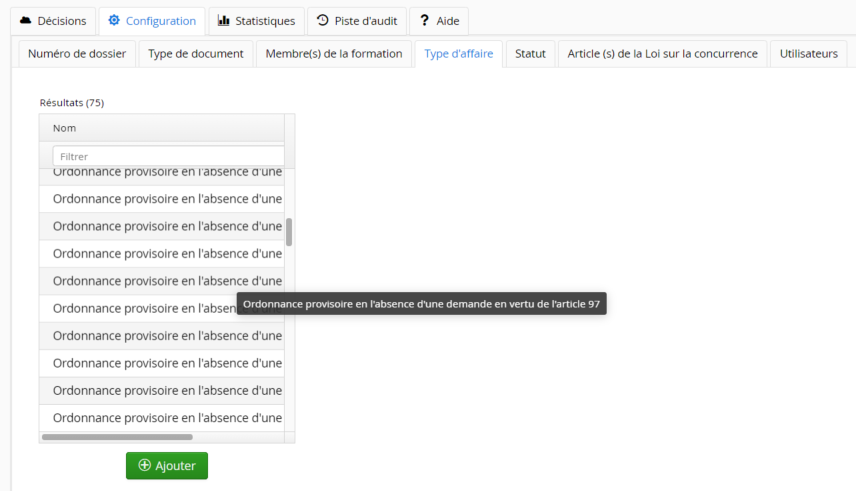The image size is (856, 491).
Task: Select the list row with the tooltip
Action: coord(140,308)
